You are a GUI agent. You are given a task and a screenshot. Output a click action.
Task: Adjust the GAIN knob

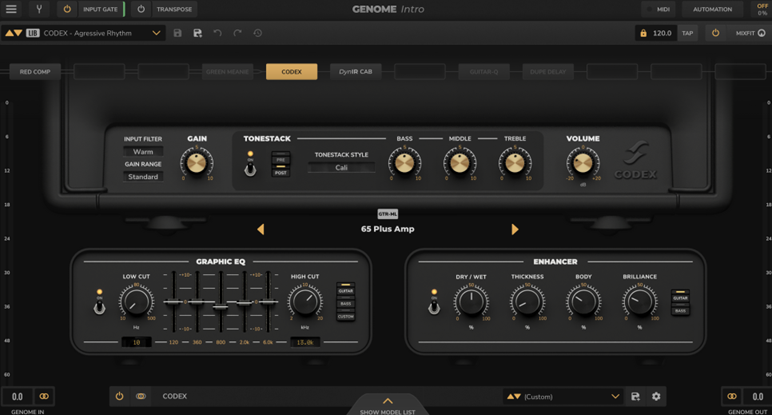(x=196, y=163)
